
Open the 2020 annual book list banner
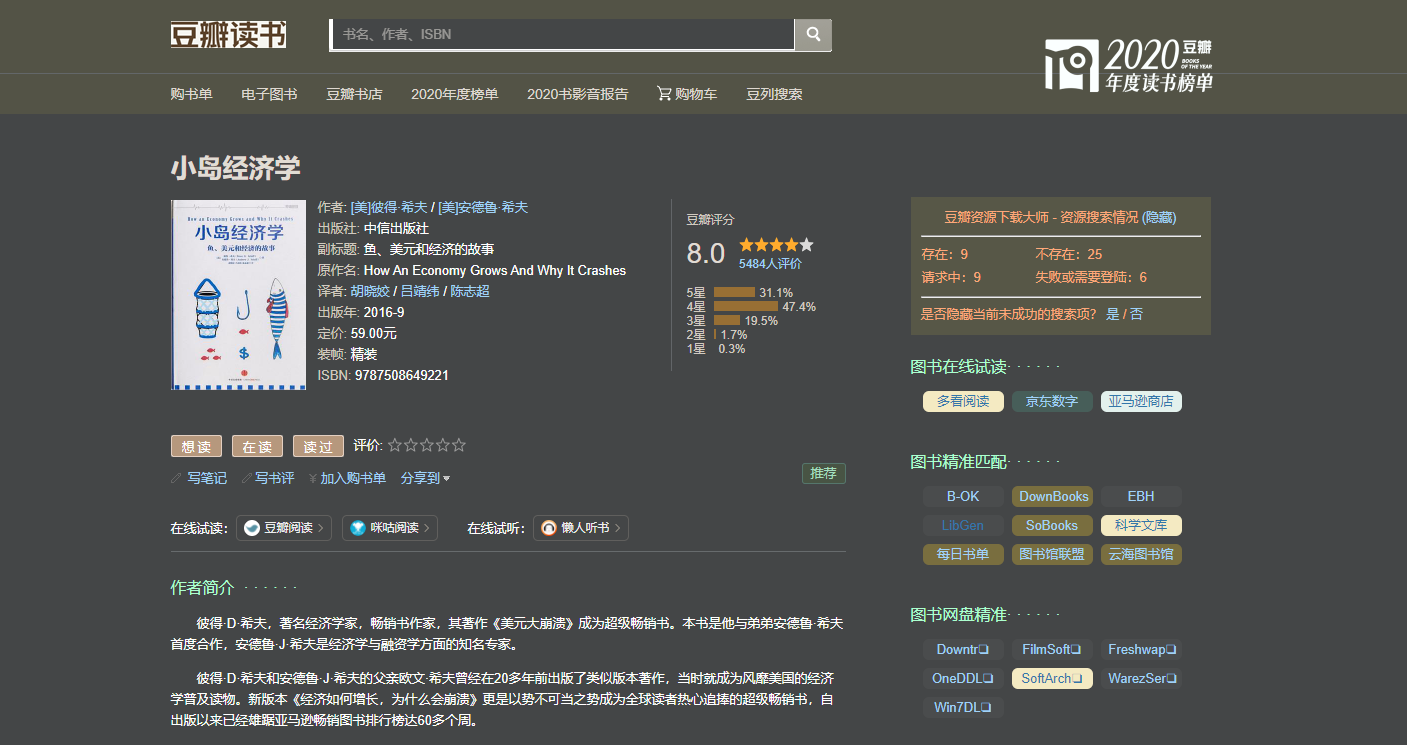[1129, 66]
